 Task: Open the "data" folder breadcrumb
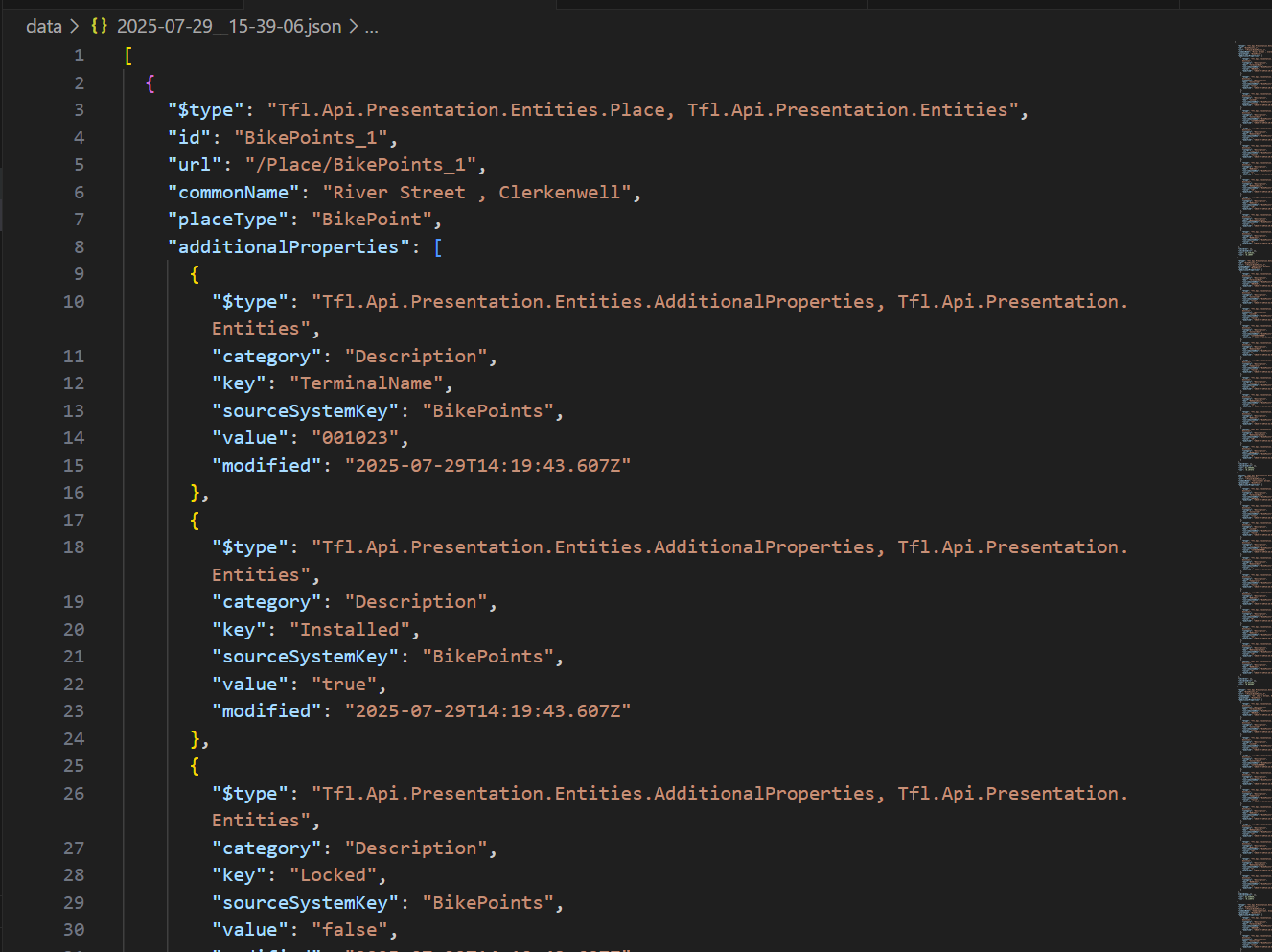44,26
